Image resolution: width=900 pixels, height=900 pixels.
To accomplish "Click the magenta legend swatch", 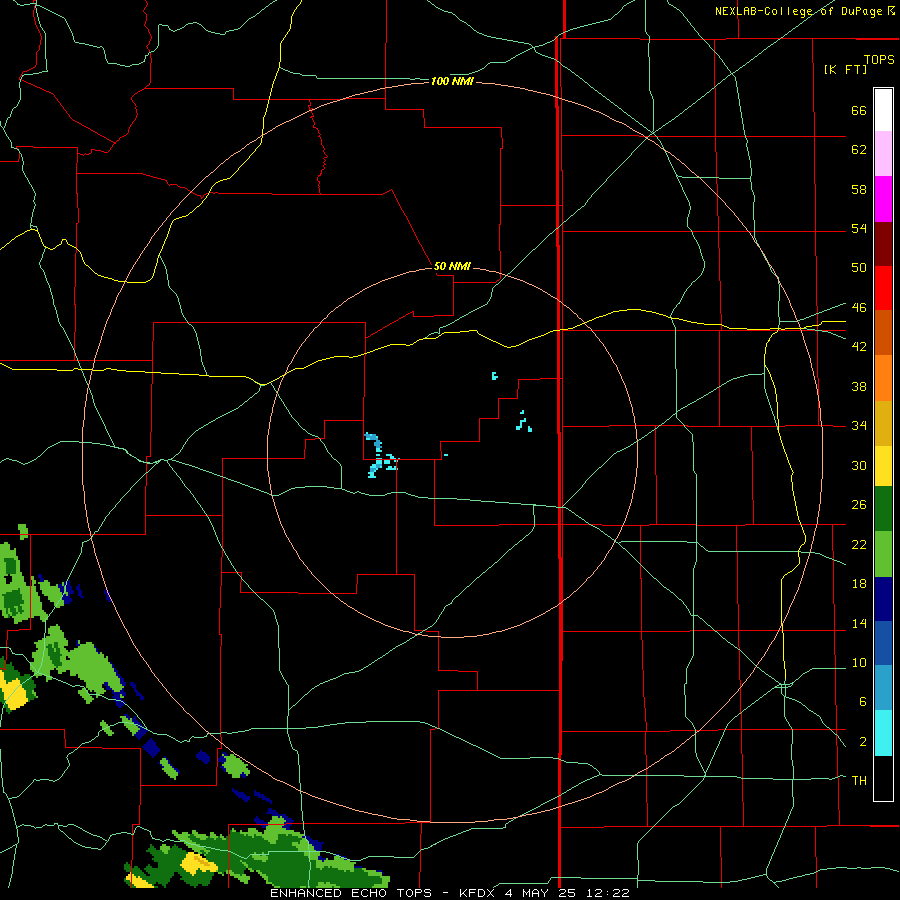I will [883, 199].
